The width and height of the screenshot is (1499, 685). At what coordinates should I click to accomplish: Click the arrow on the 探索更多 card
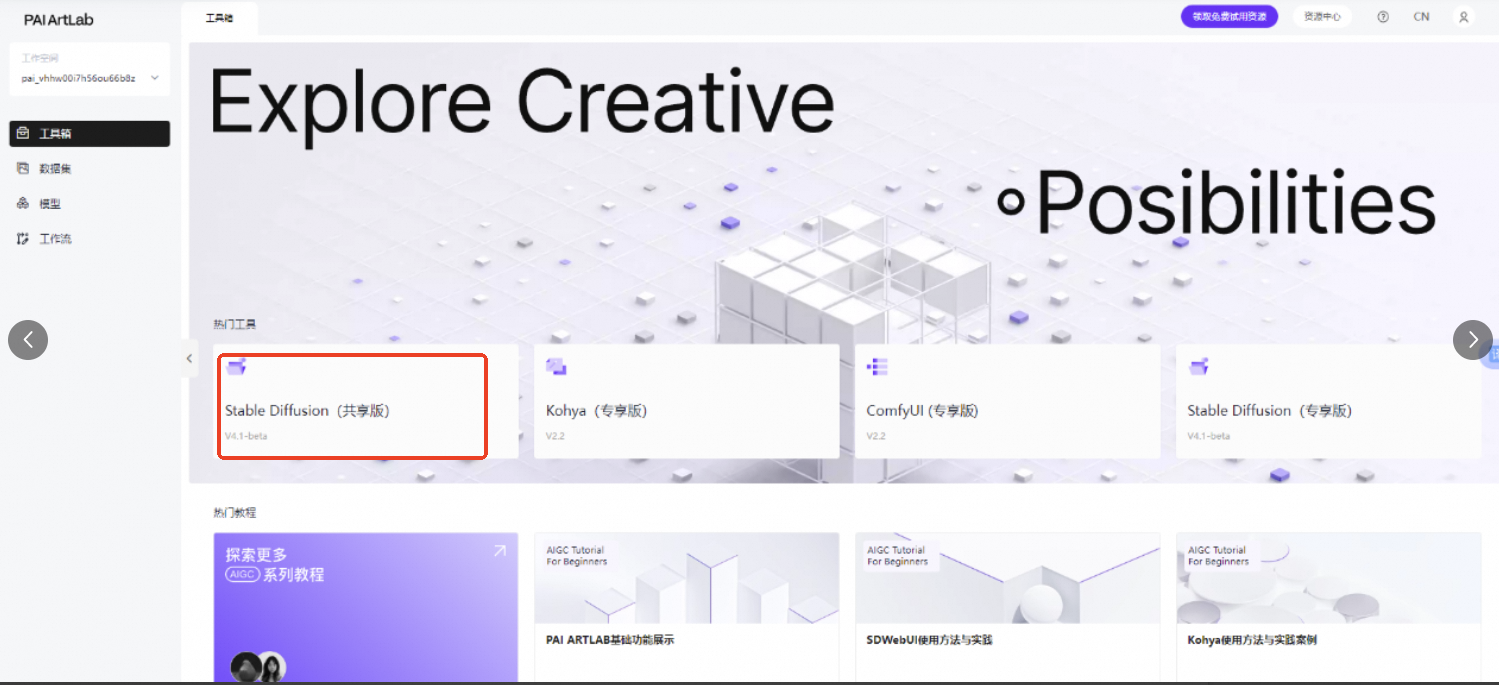(x=499, y=551)
